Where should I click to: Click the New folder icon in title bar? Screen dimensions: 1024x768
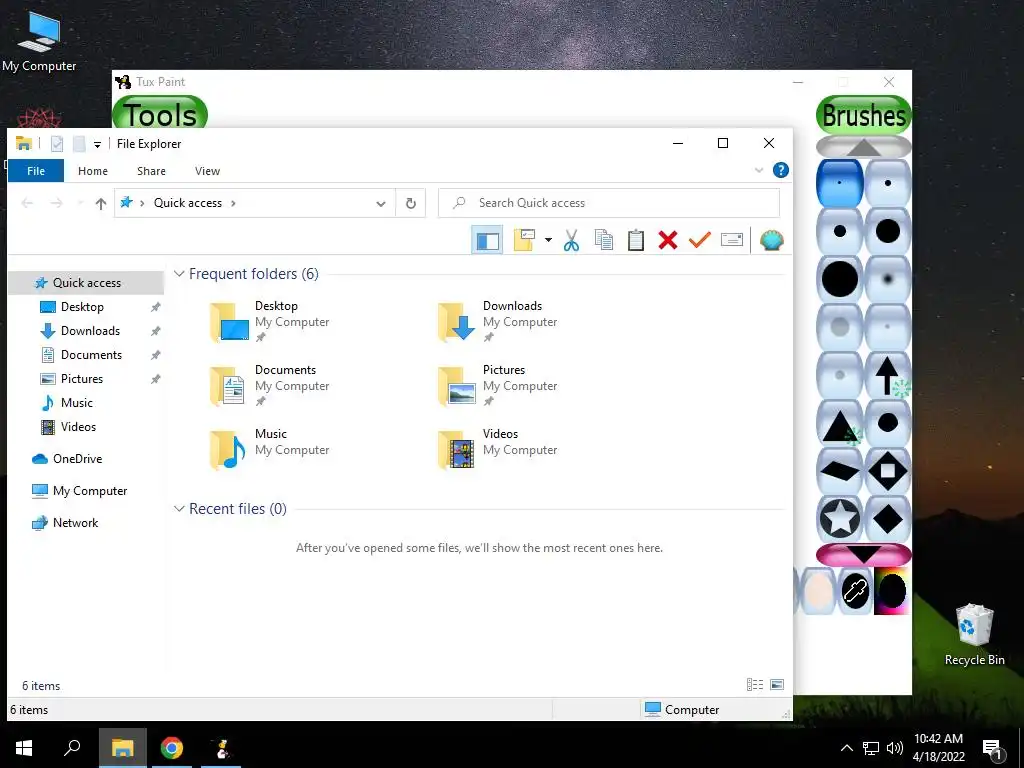point(79,144)
